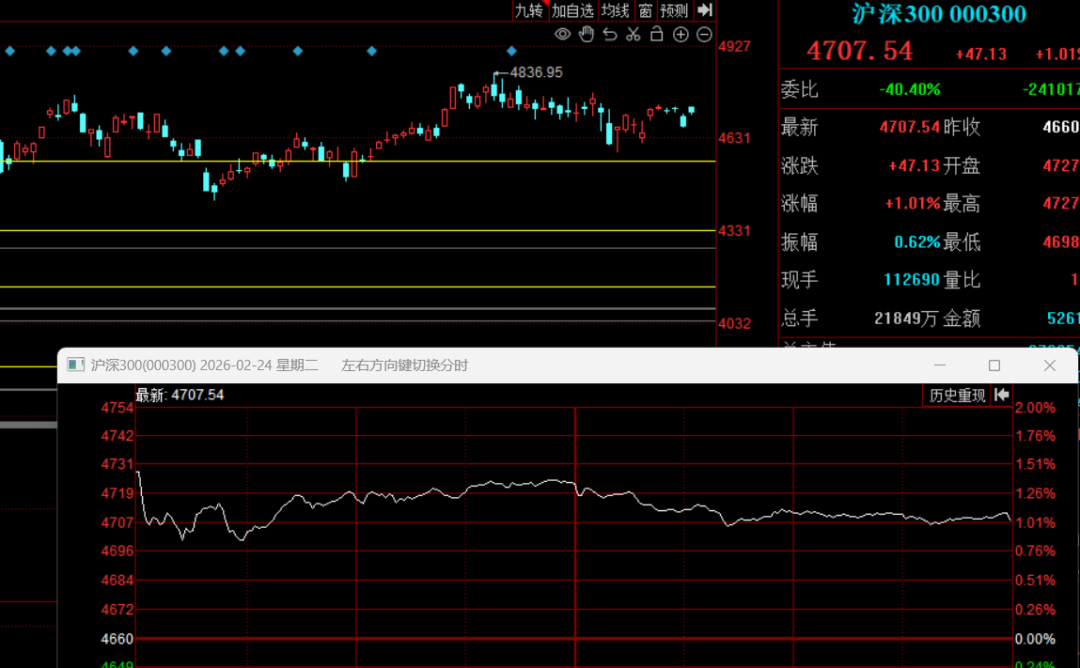Click the undo arrow icon

610,34
